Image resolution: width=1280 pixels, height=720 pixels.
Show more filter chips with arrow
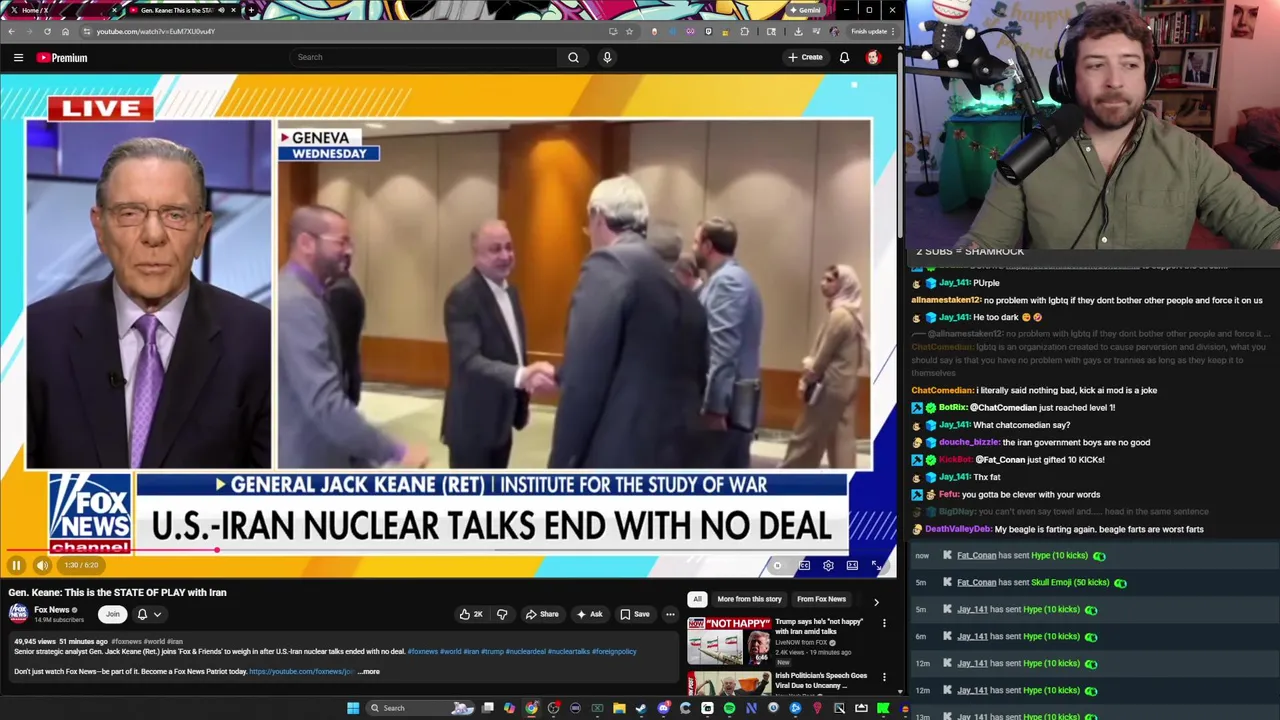pos(876,601)
